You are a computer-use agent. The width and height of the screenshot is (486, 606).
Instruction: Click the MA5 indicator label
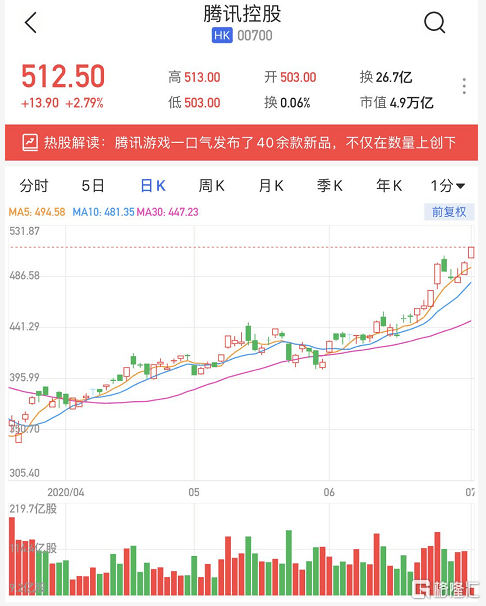point(37,212)
